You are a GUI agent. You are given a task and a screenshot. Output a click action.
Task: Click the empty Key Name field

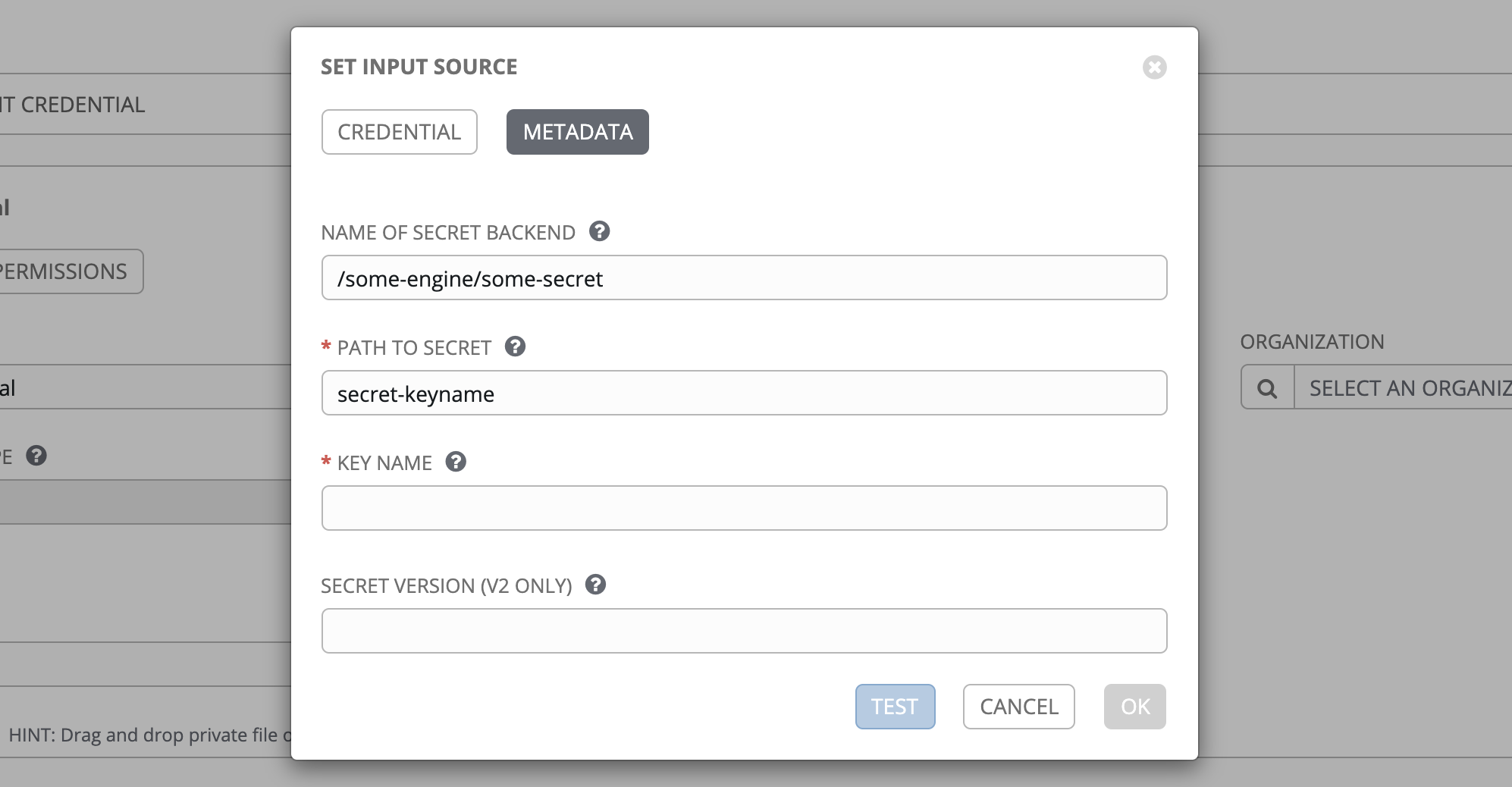744,508
